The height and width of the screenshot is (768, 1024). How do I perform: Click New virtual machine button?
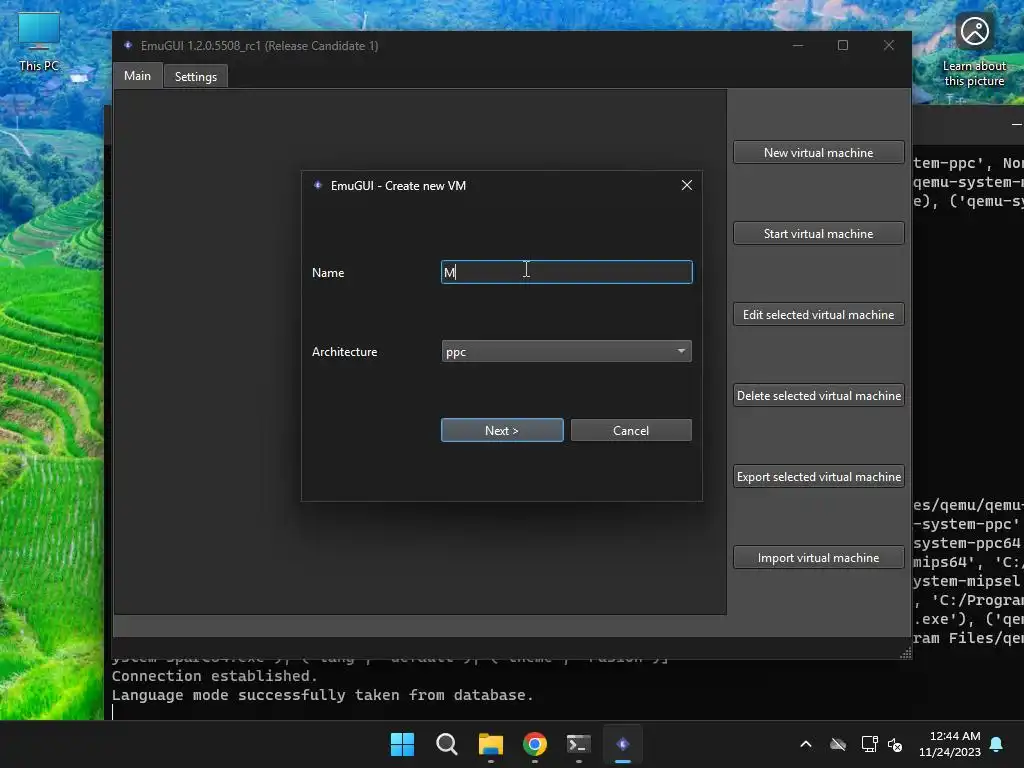pos(818,153)
